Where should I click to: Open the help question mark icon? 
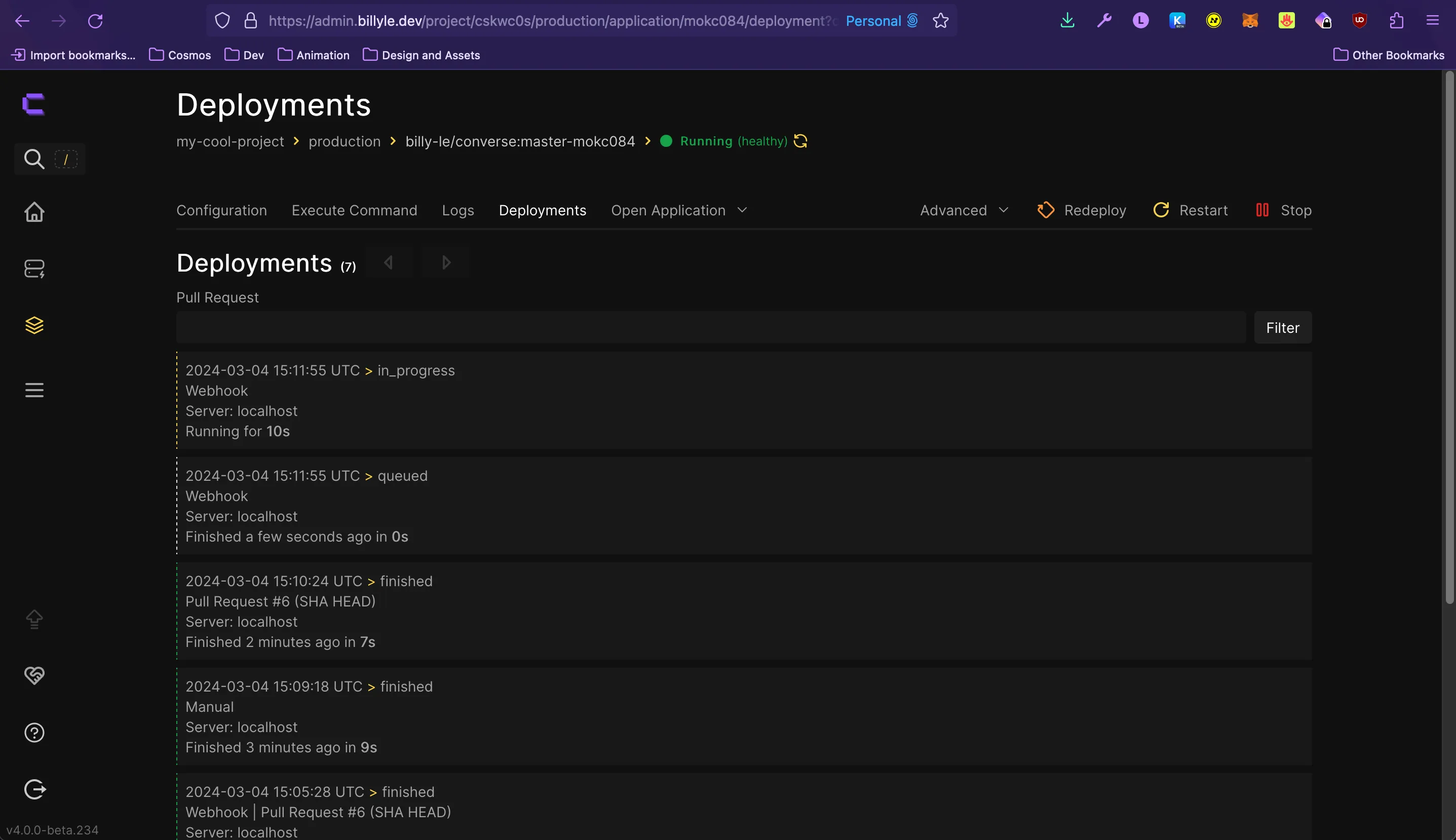34,733
